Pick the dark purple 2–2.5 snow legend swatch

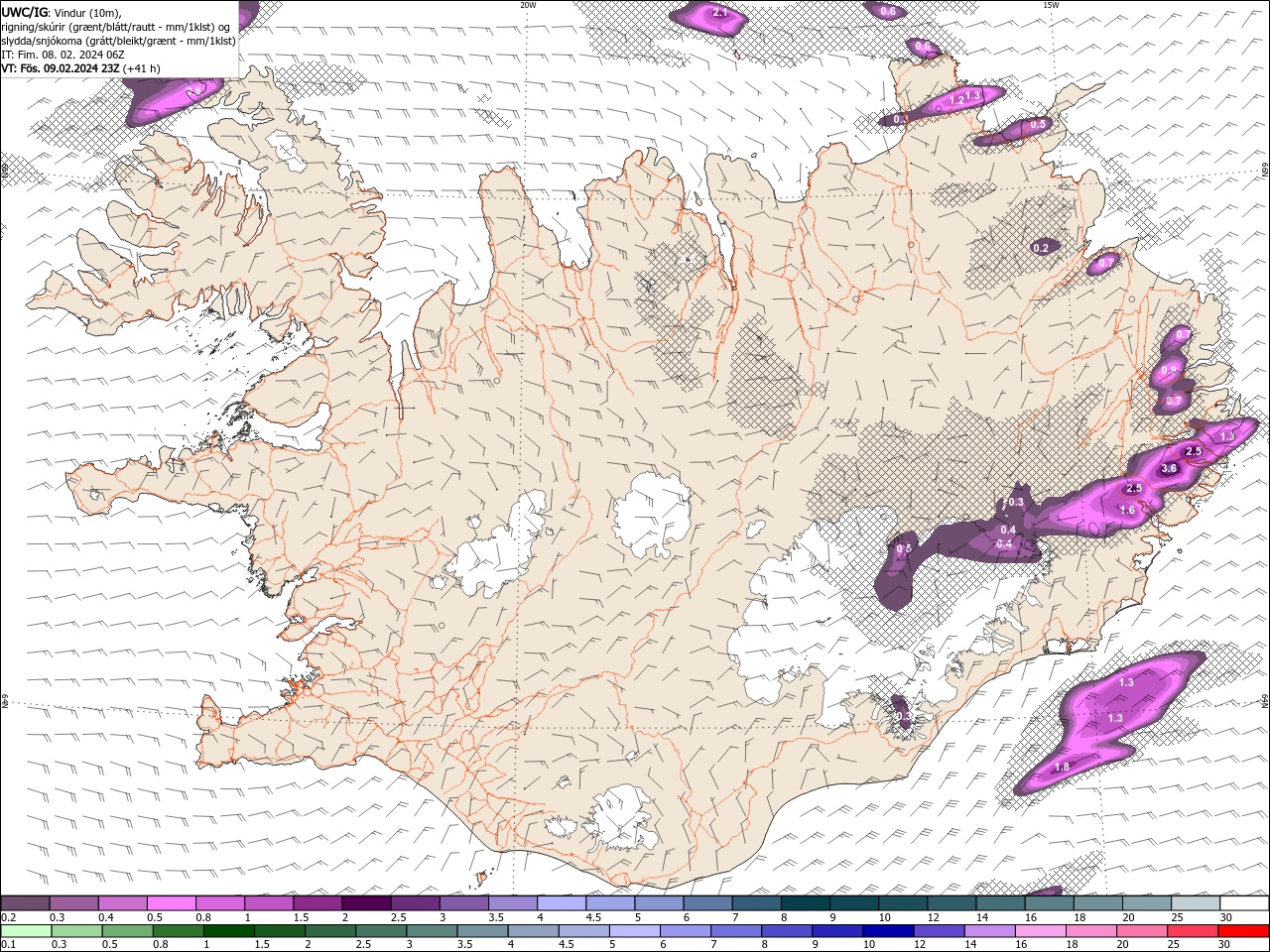click(366, 903)
